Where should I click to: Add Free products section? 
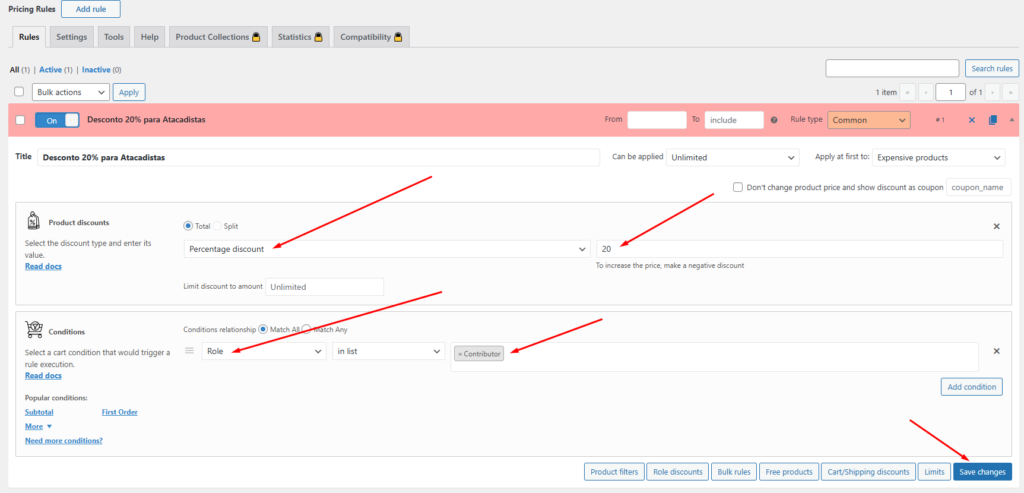click(x=789, y=471)
